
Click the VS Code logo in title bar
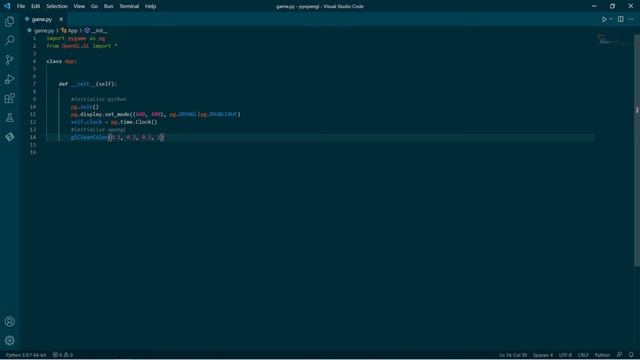[x=7, y=6]
